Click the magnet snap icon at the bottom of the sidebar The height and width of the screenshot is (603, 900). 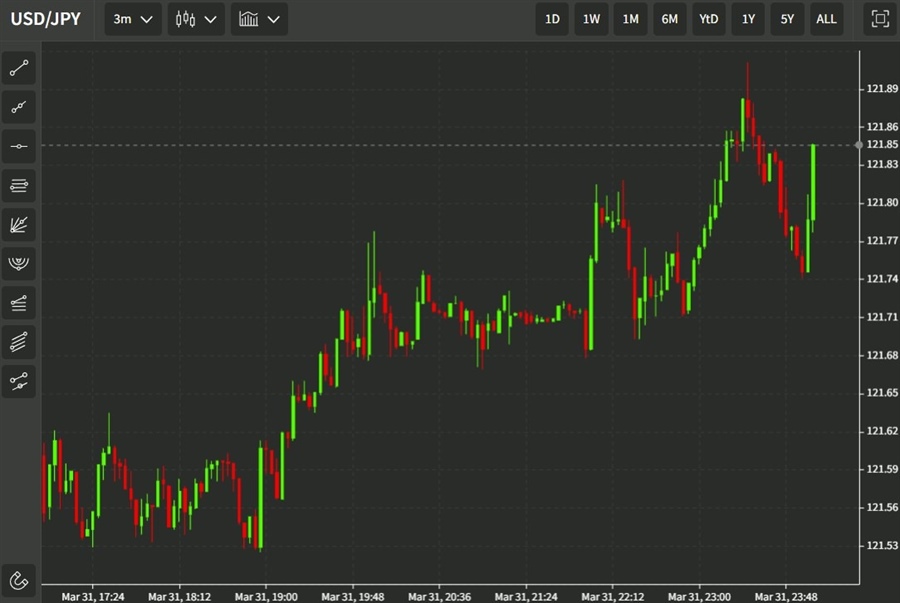click(18, 581)
